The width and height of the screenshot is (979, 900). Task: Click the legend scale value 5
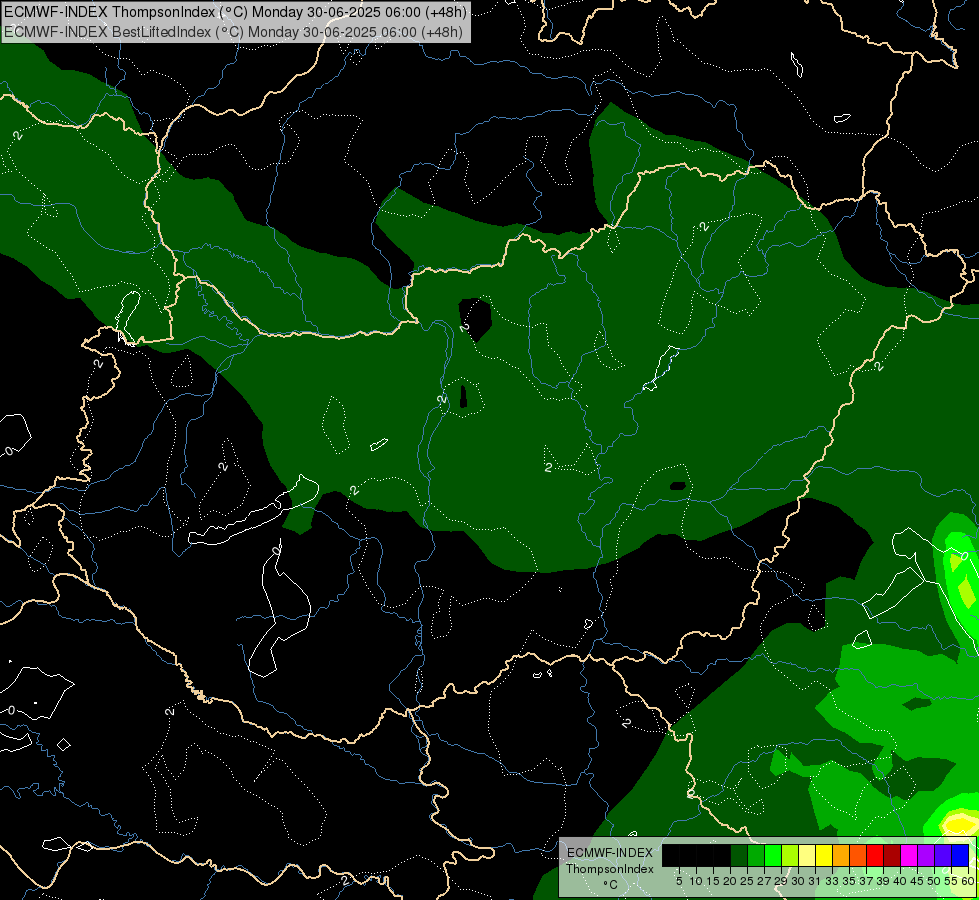(679, 881)
